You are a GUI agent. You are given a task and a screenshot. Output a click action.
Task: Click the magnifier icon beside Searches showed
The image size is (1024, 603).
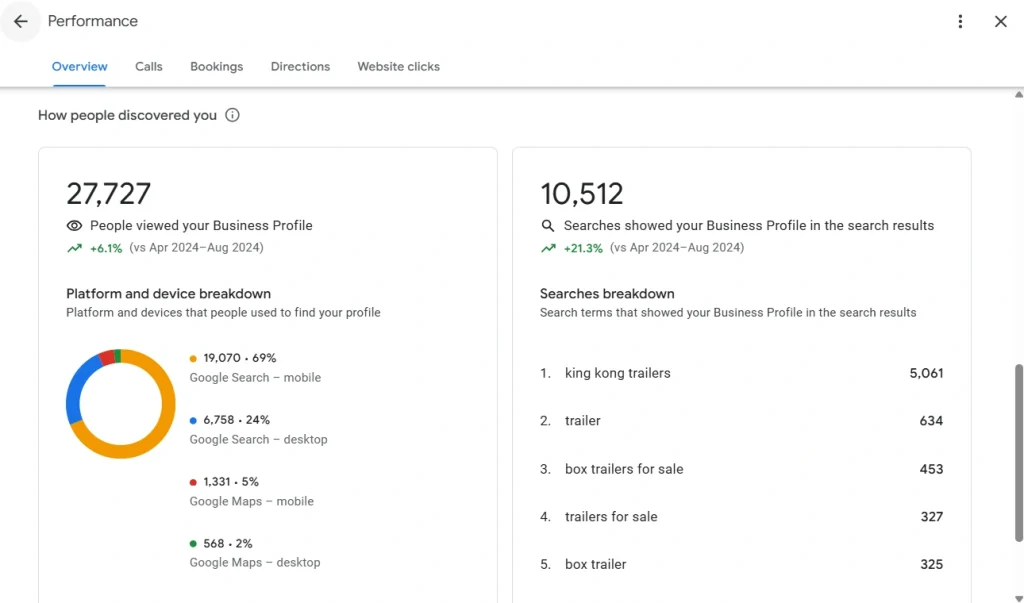tap(548, 226)
